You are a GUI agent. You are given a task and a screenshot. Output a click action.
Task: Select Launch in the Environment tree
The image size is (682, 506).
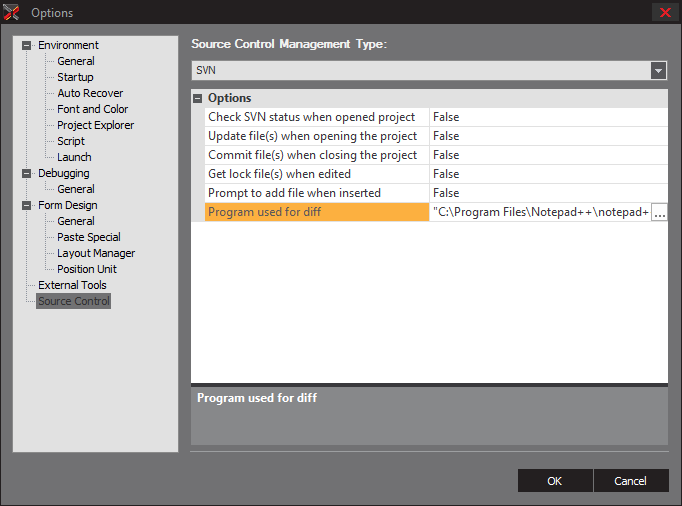[74, 157]
